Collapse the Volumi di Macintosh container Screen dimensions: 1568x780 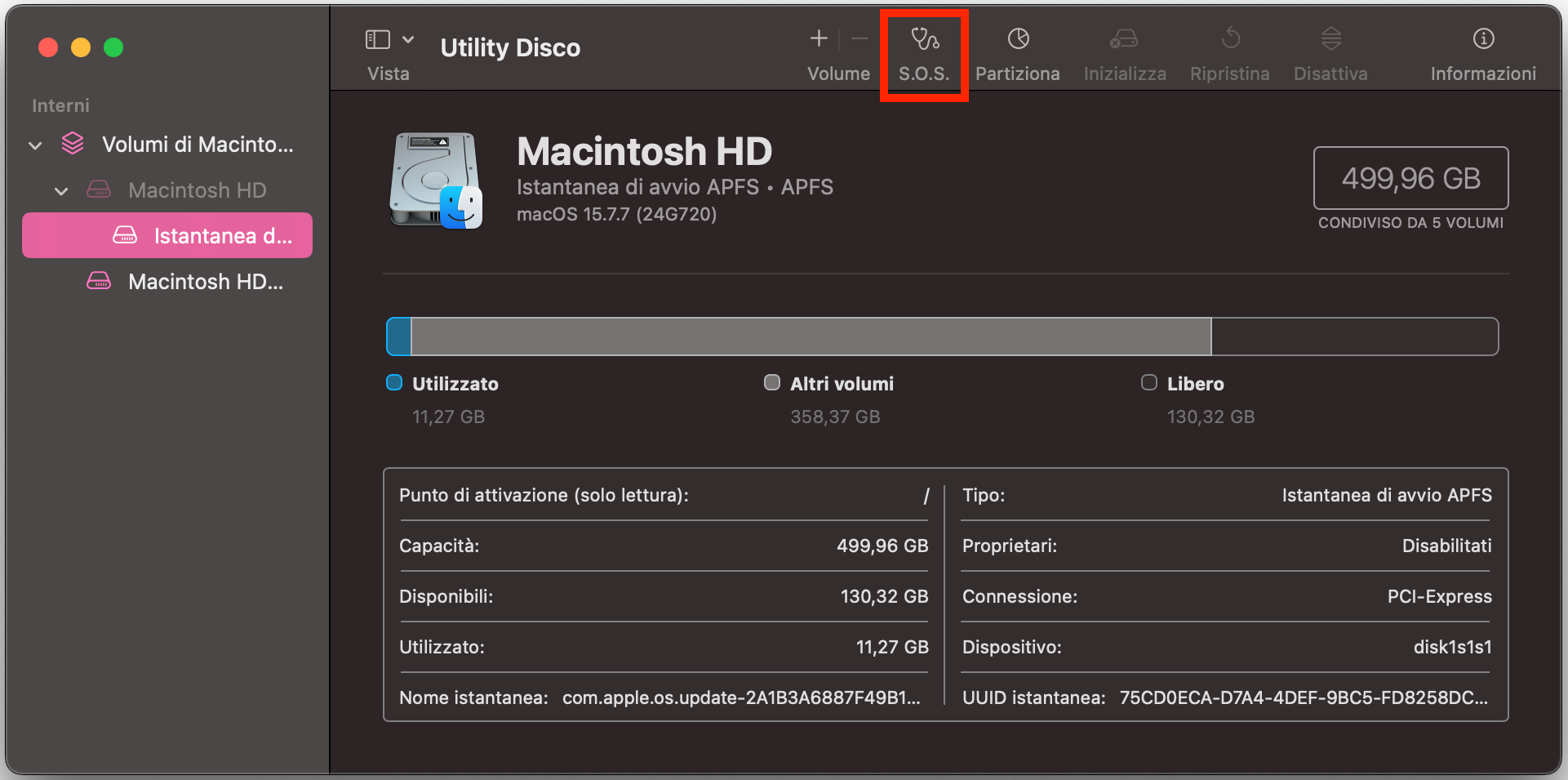[35, 145]
